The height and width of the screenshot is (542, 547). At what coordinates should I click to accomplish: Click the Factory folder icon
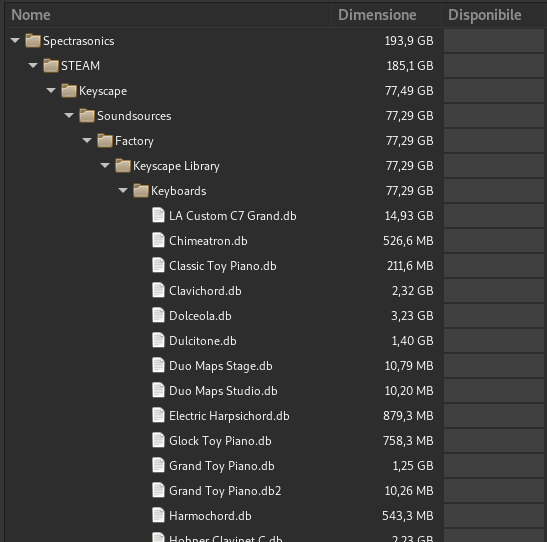[x=105, y=141]
